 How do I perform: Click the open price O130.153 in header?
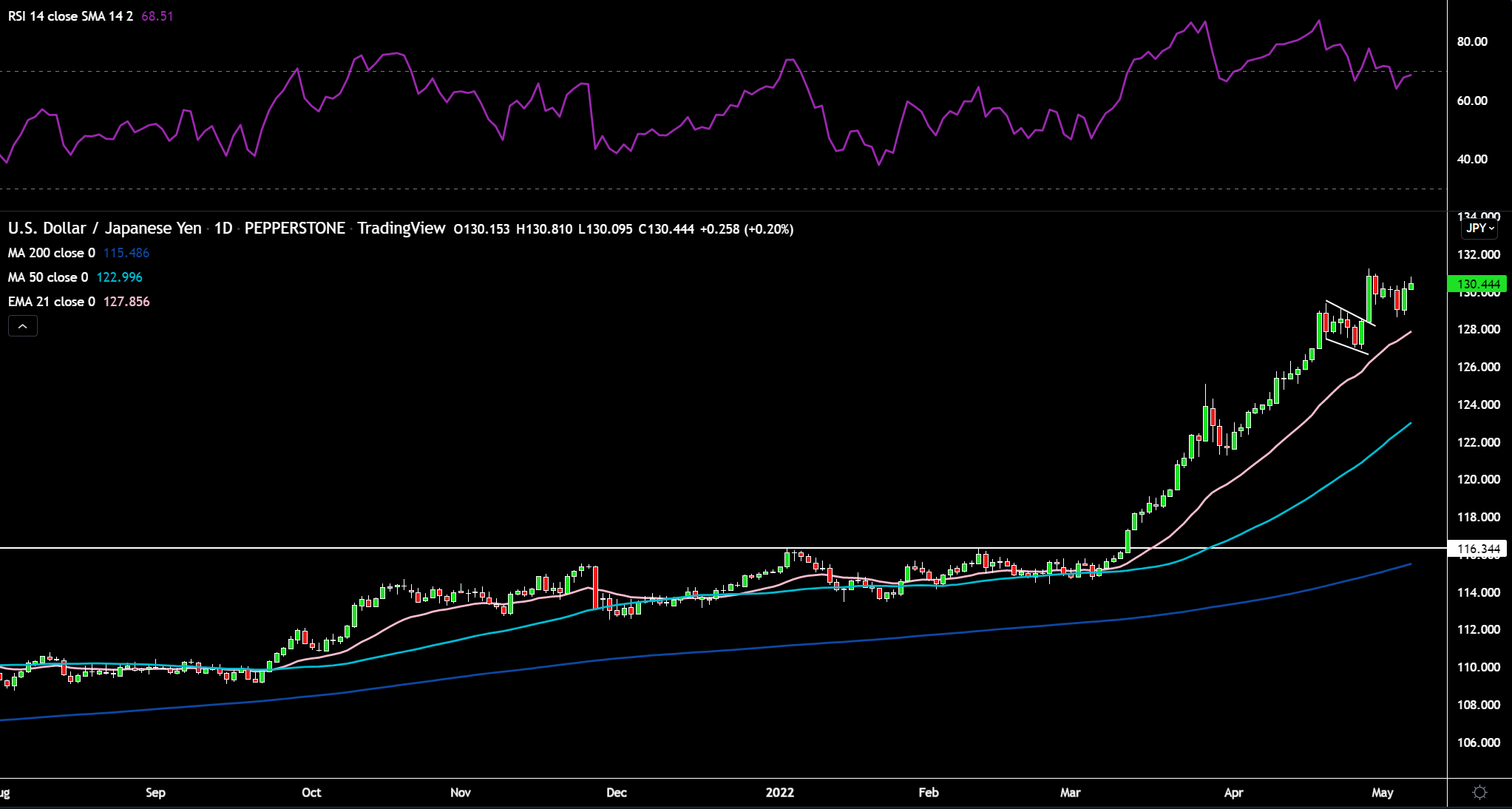click(x=481, y=229)
